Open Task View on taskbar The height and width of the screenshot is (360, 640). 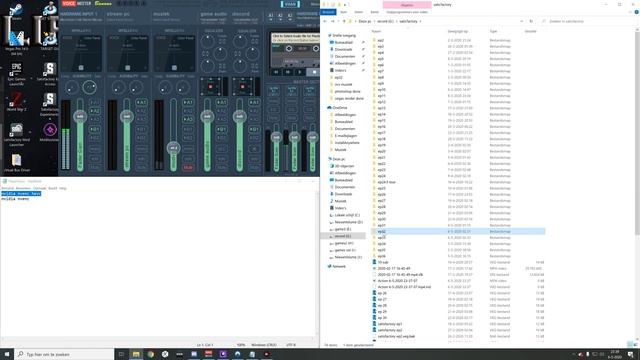pos(121,354)
